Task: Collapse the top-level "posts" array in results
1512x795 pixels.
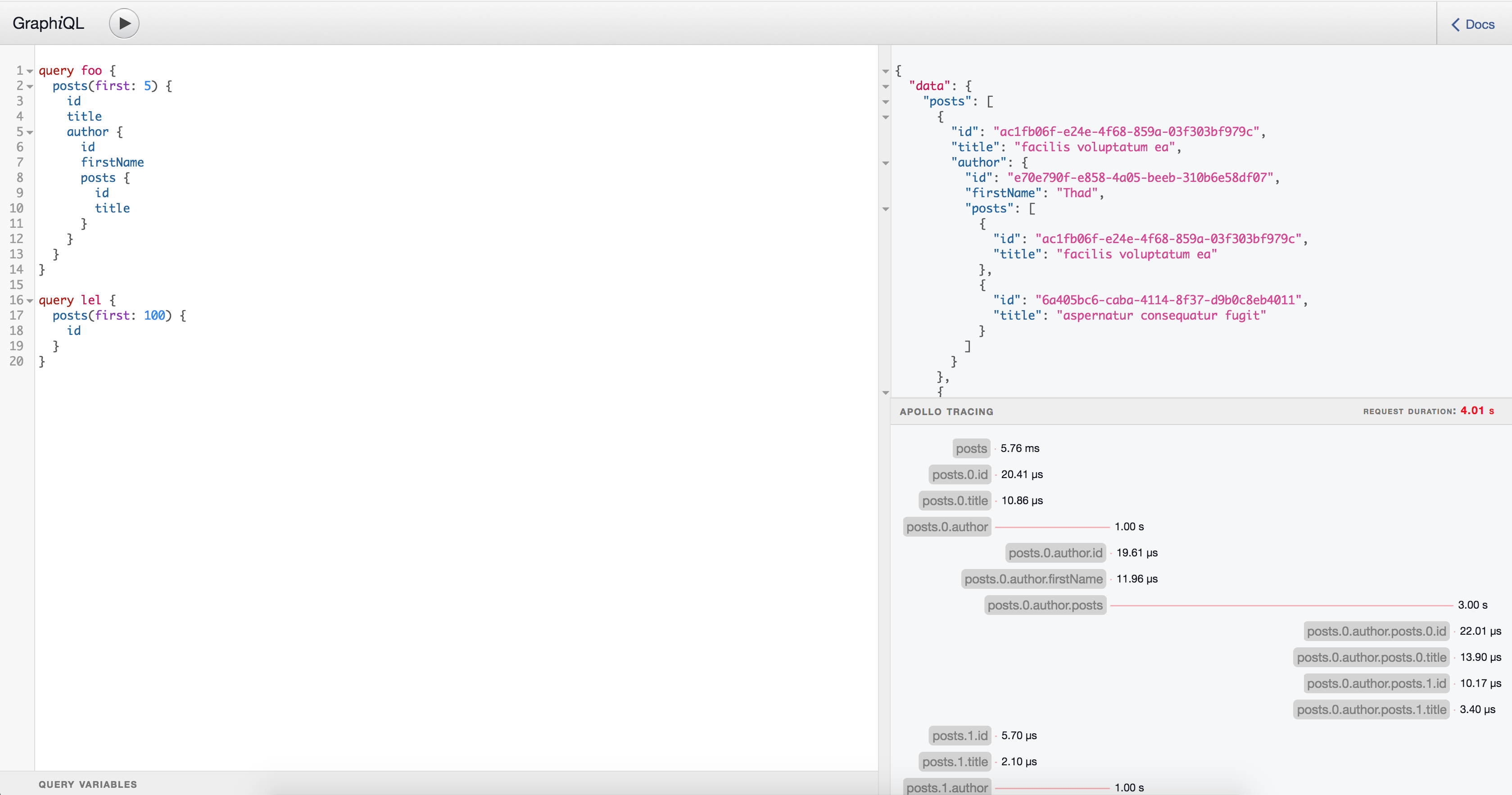Action: (x=886, y=101)
